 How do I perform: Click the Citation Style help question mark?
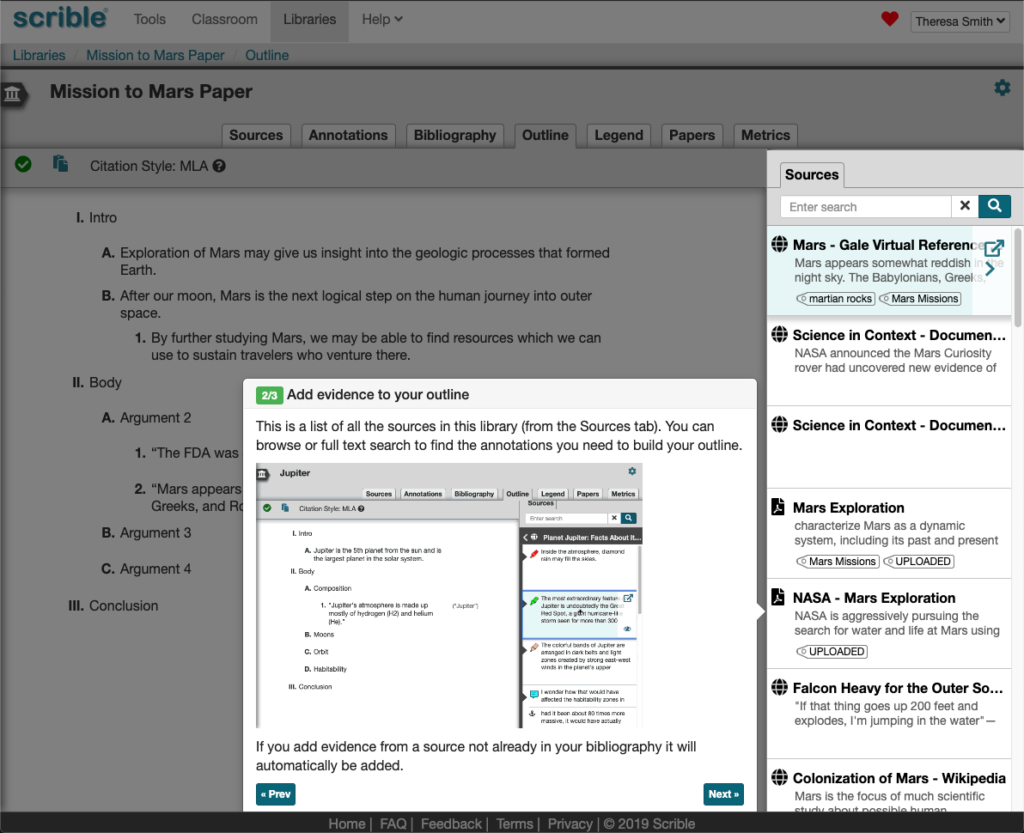point(219,166)
